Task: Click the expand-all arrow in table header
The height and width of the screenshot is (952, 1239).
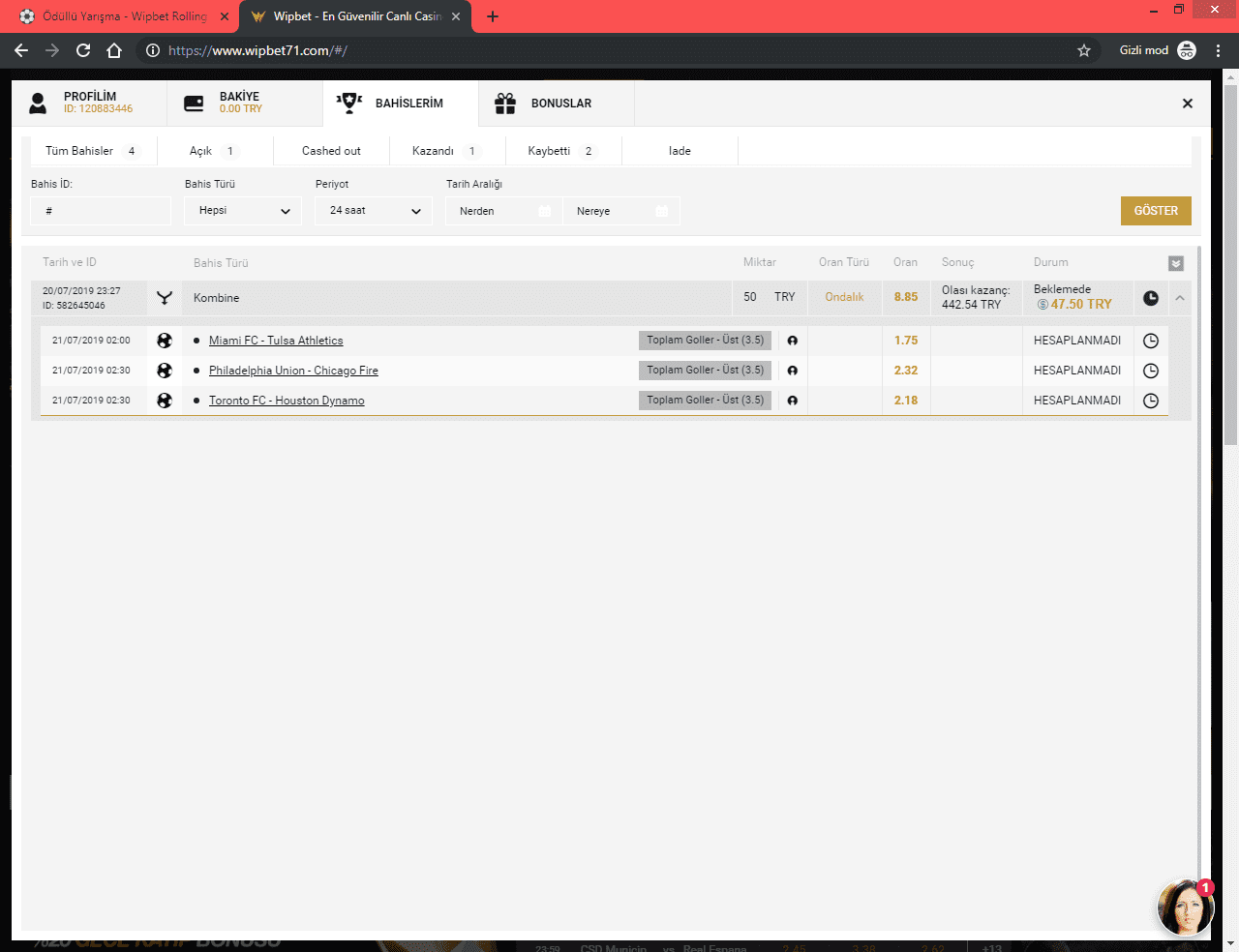Action: (1176, 263)
